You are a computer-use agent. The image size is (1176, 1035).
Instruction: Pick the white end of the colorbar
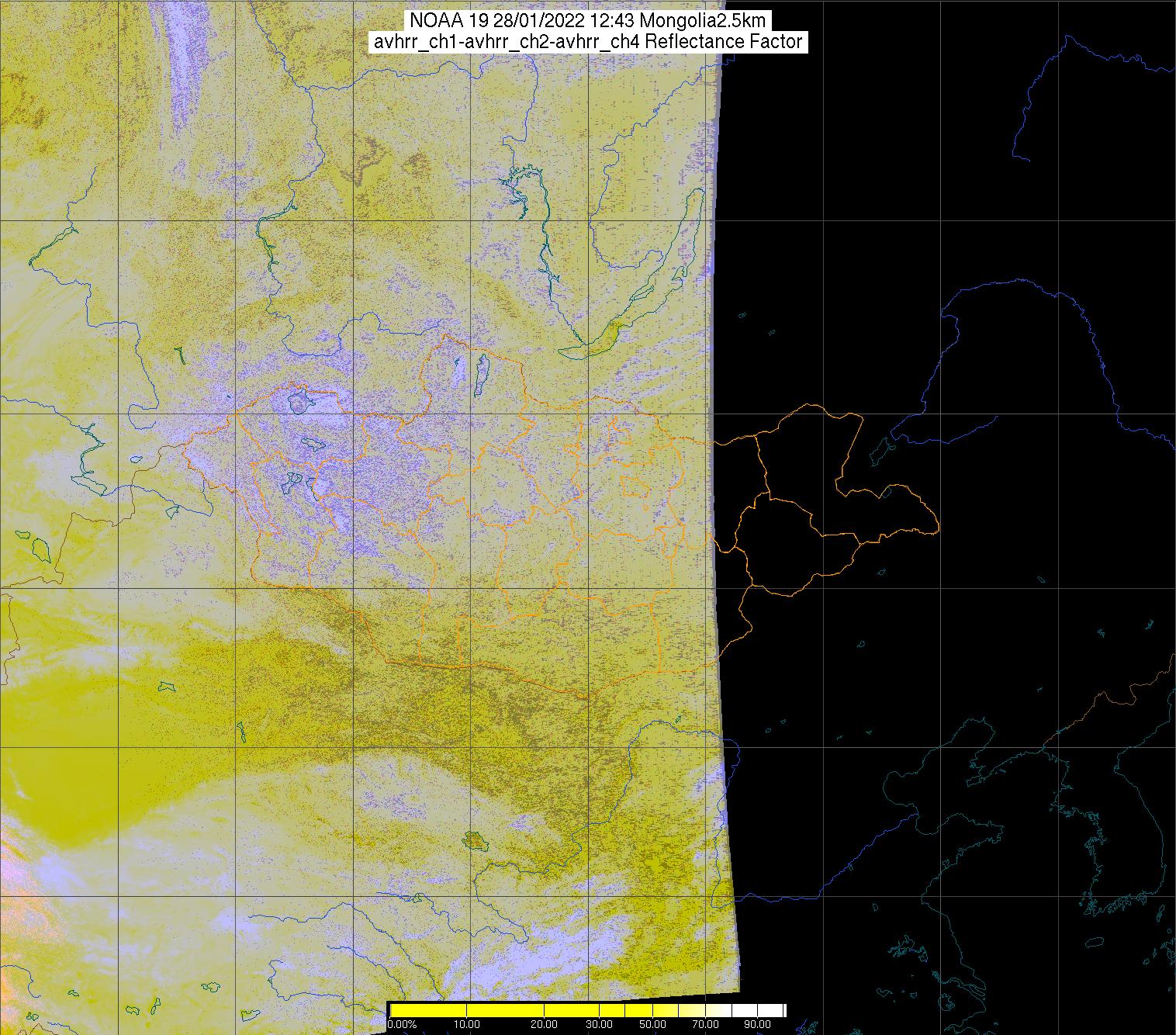[776, 1010]
